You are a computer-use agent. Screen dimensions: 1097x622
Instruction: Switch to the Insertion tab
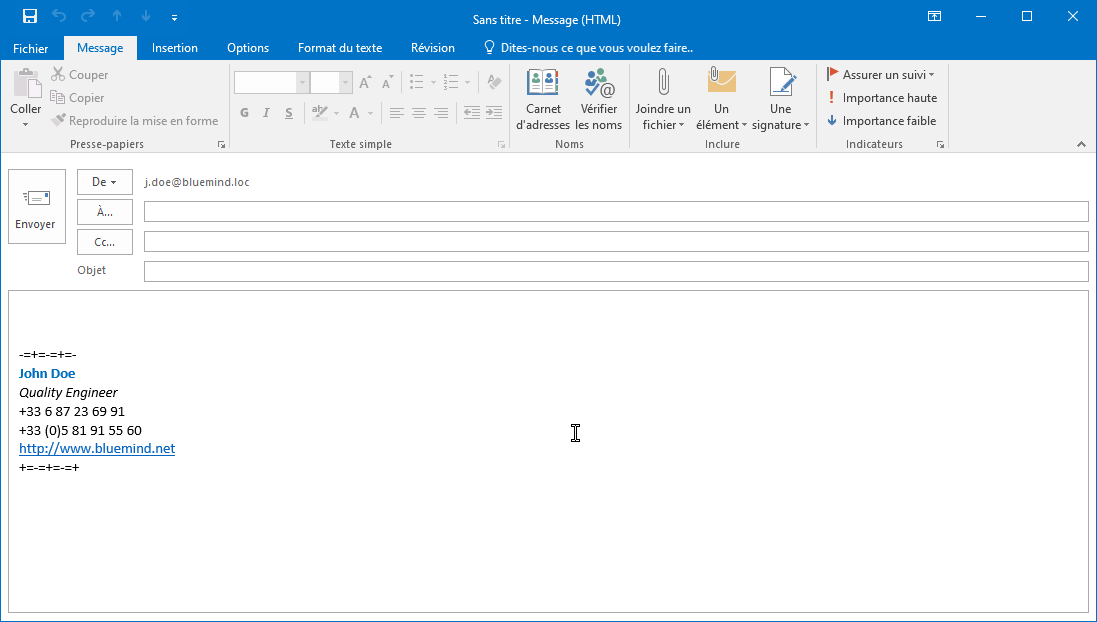(x=175, y=48)
